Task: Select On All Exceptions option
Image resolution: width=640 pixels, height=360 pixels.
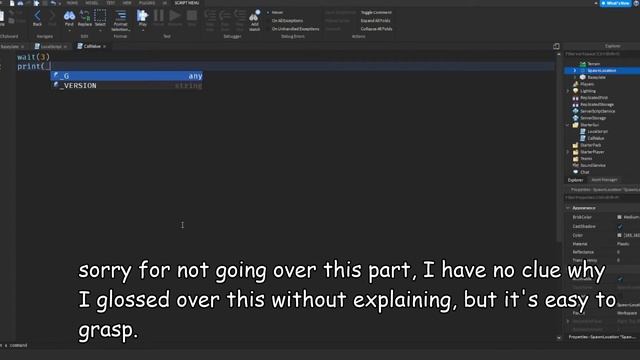Action: tap(287, 20)
